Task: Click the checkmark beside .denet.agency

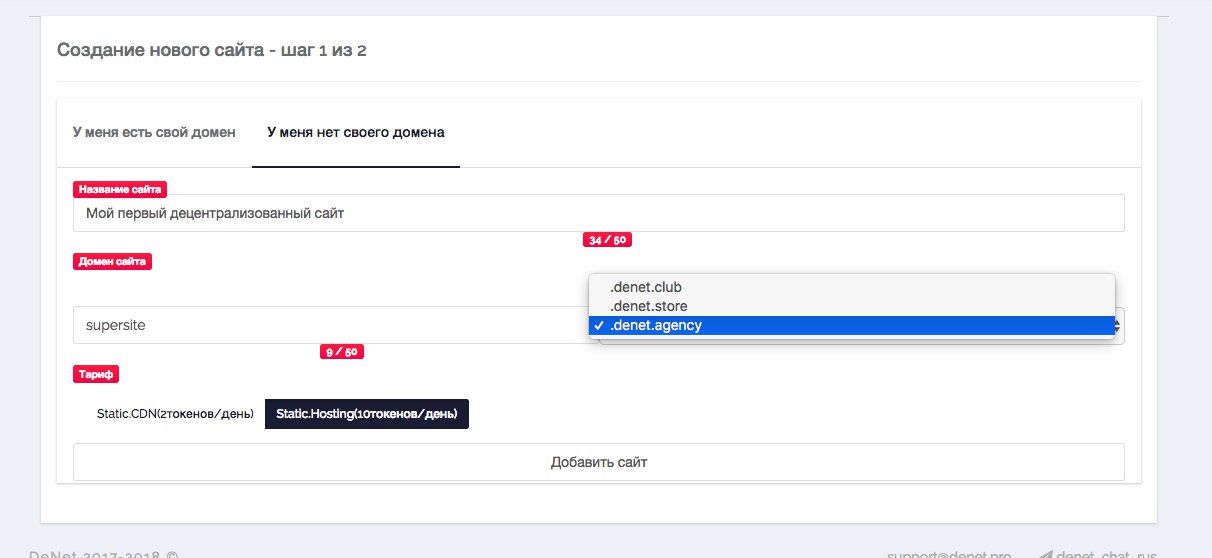Action: 597,325
